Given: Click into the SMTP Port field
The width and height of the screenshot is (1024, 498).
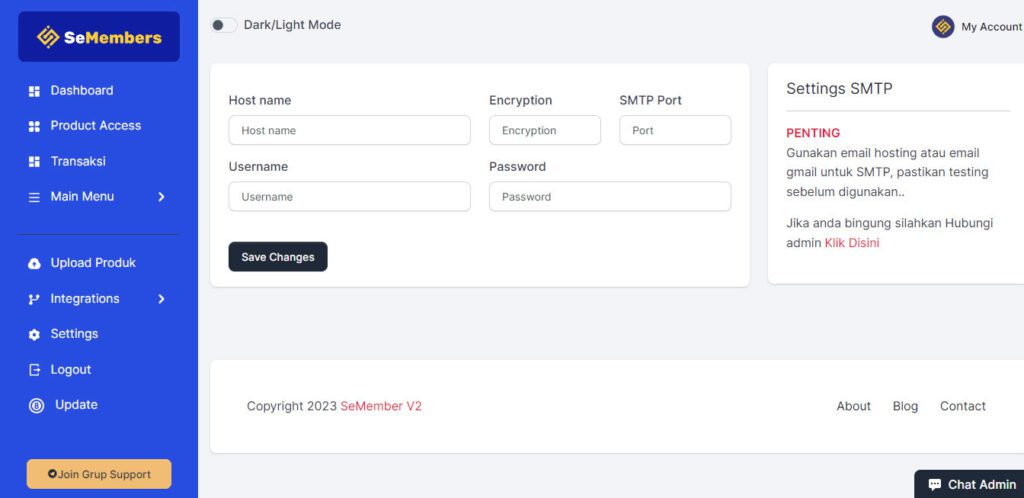Looking at the screenshot, I should tap(675, 130).
